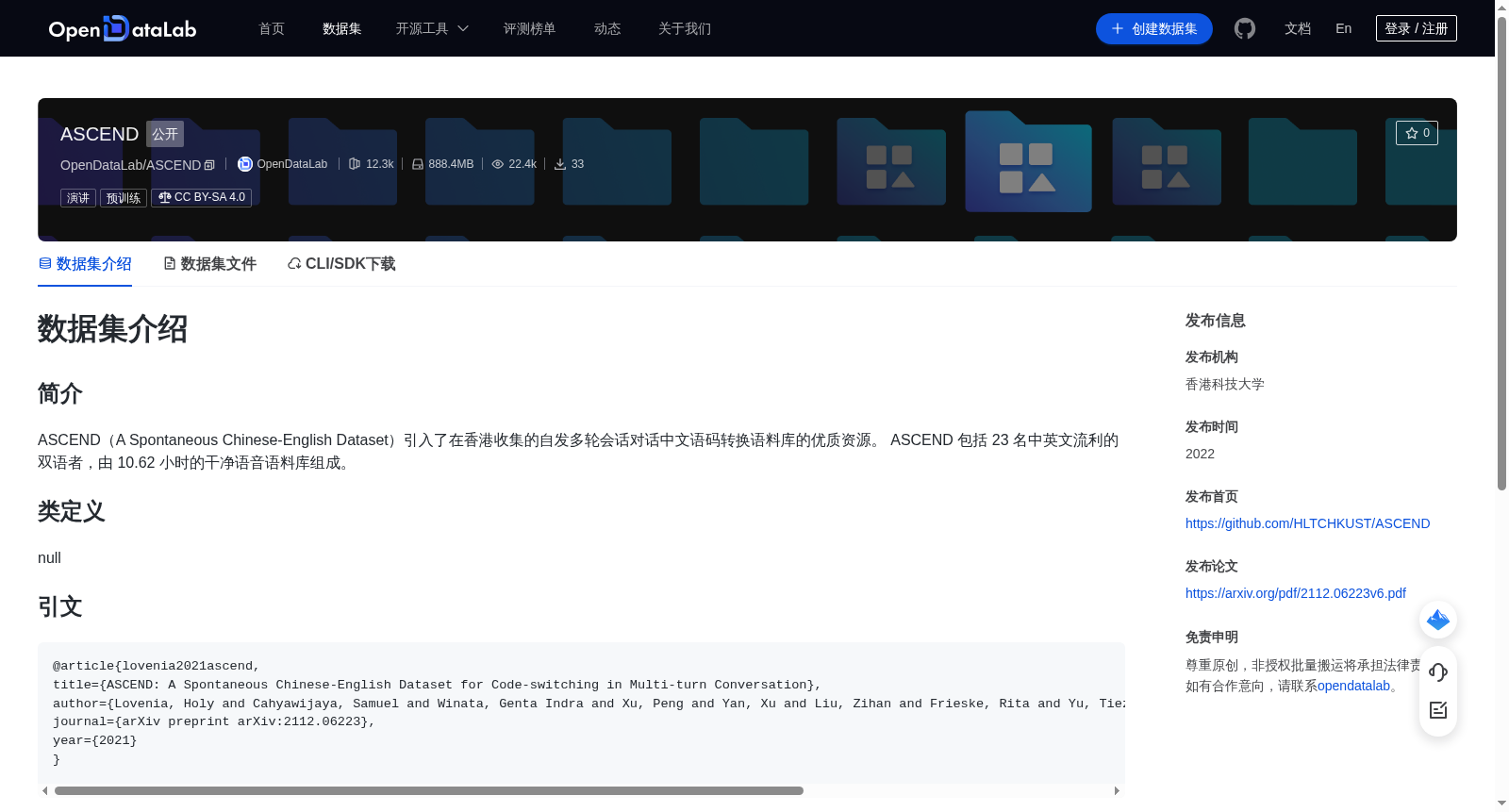Expand the 开源工具 dropdown menu
This screenshot has height=812, width=1509.
432,28
